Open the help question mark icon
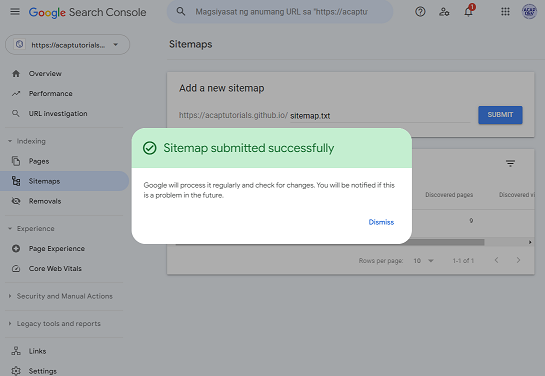The width and height of the screenshot is (545, 376). pos(420,12)
